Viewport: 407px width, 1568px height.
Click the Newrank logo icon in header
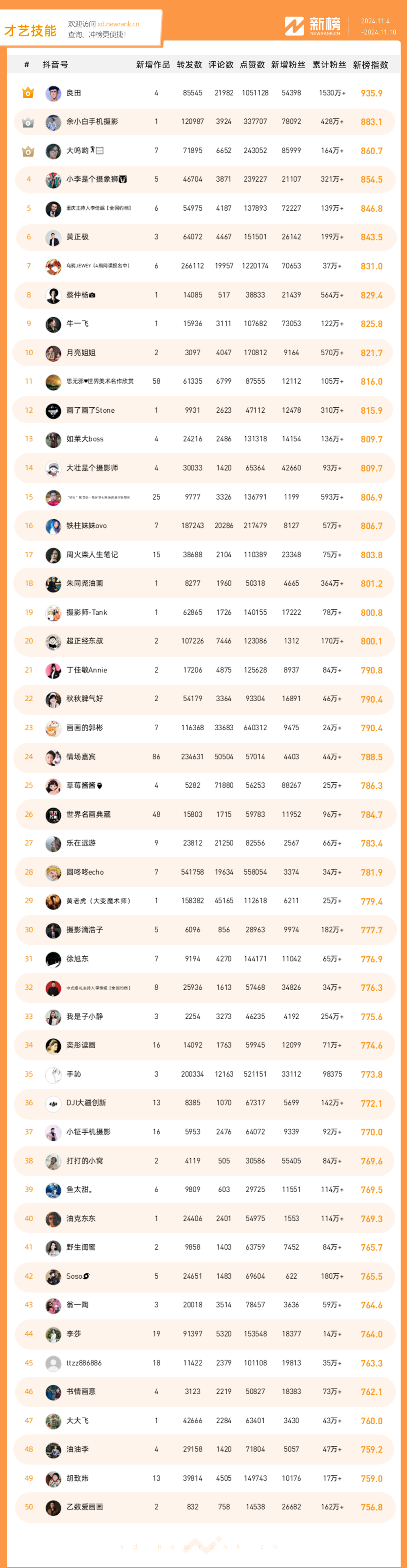[x=294, y=26]
